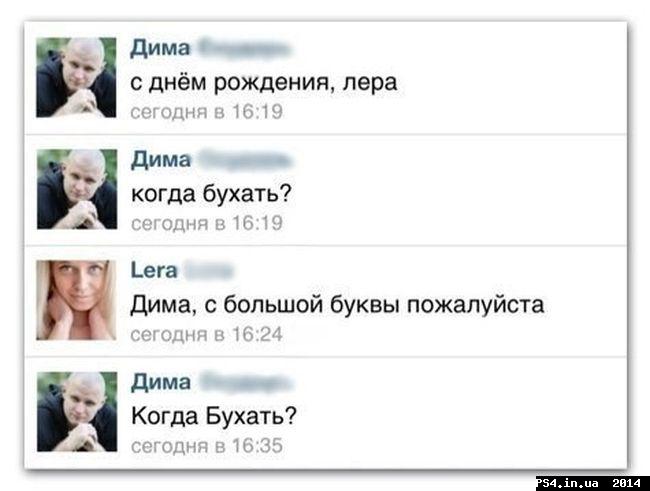Click Дима name above 'когда бухать?'
The width and height of the screenshot is (650, 491).
pos(161,160)
